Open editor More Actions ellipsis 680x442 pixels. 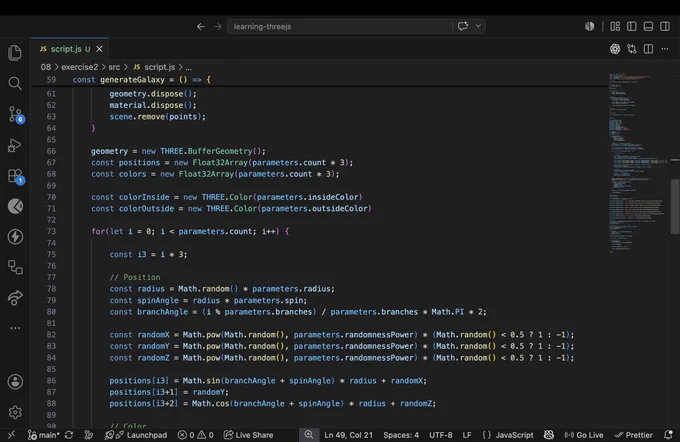click(665, 49)
